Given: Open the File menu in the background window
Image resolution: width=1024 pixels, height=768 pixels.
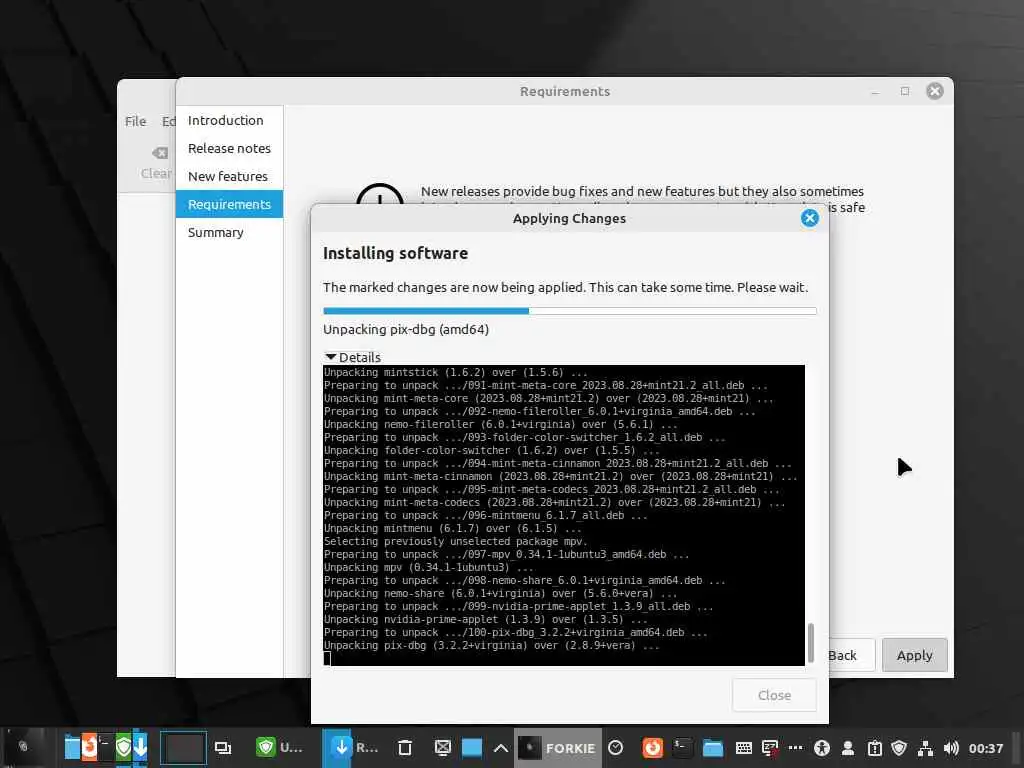Looking at the screenshot, I should 136,121.
